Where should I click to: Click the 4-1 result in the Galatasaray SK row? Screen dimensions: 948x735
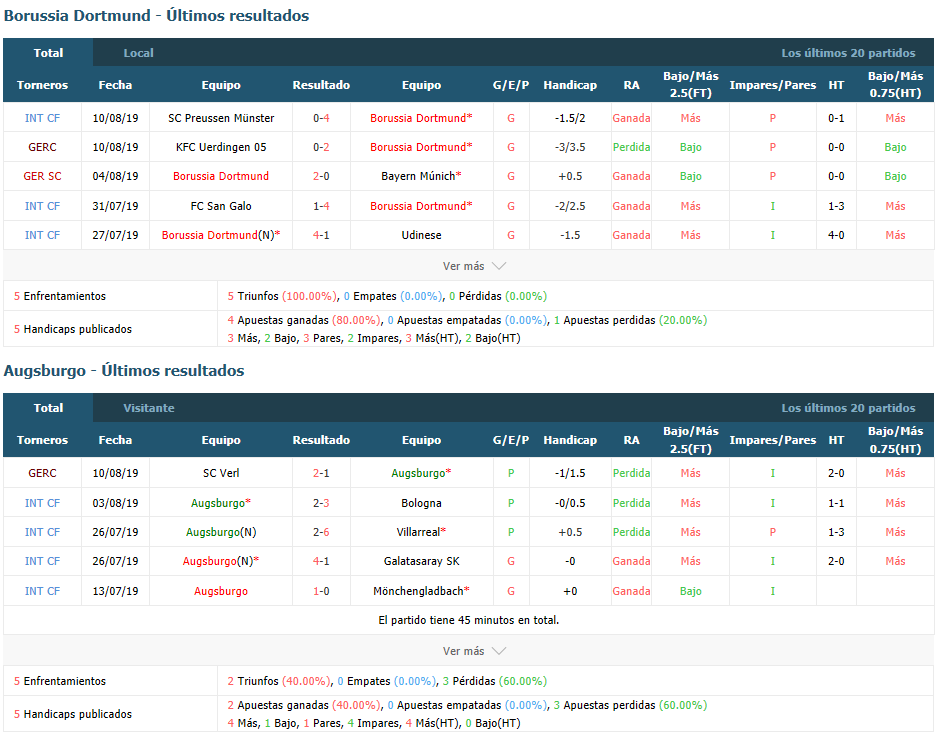(x=321, y=561)
